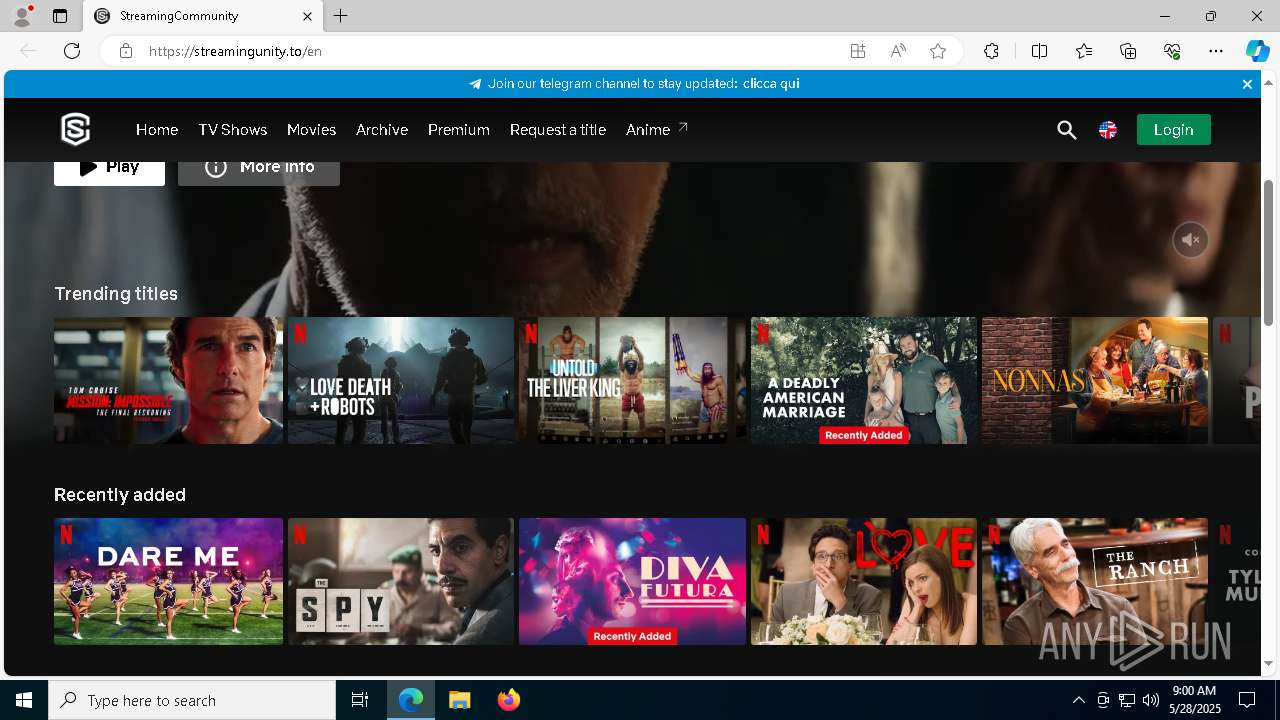This screenshot has height=720, width=1280.
Task: Open Request a title page
Action: coord(558,130)
